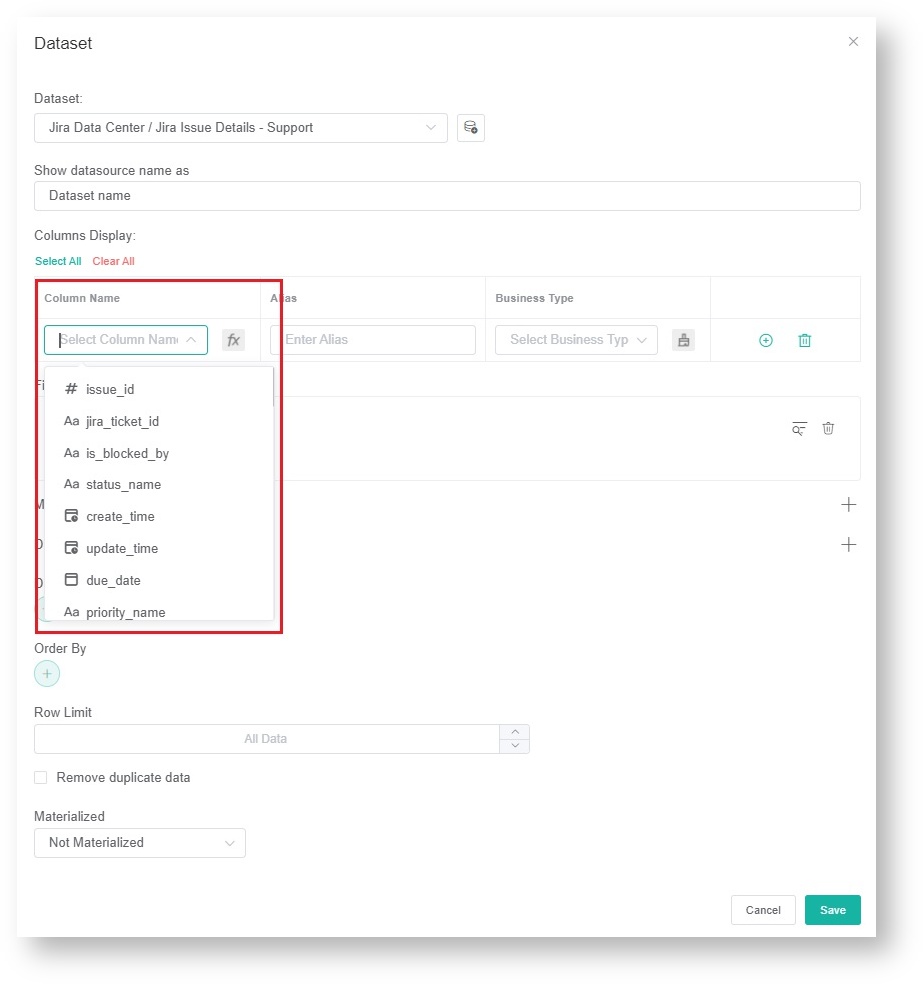Expand the Select Business Type dropdown
The width and height of the screenshot is (924, 985).
[576, 340]
